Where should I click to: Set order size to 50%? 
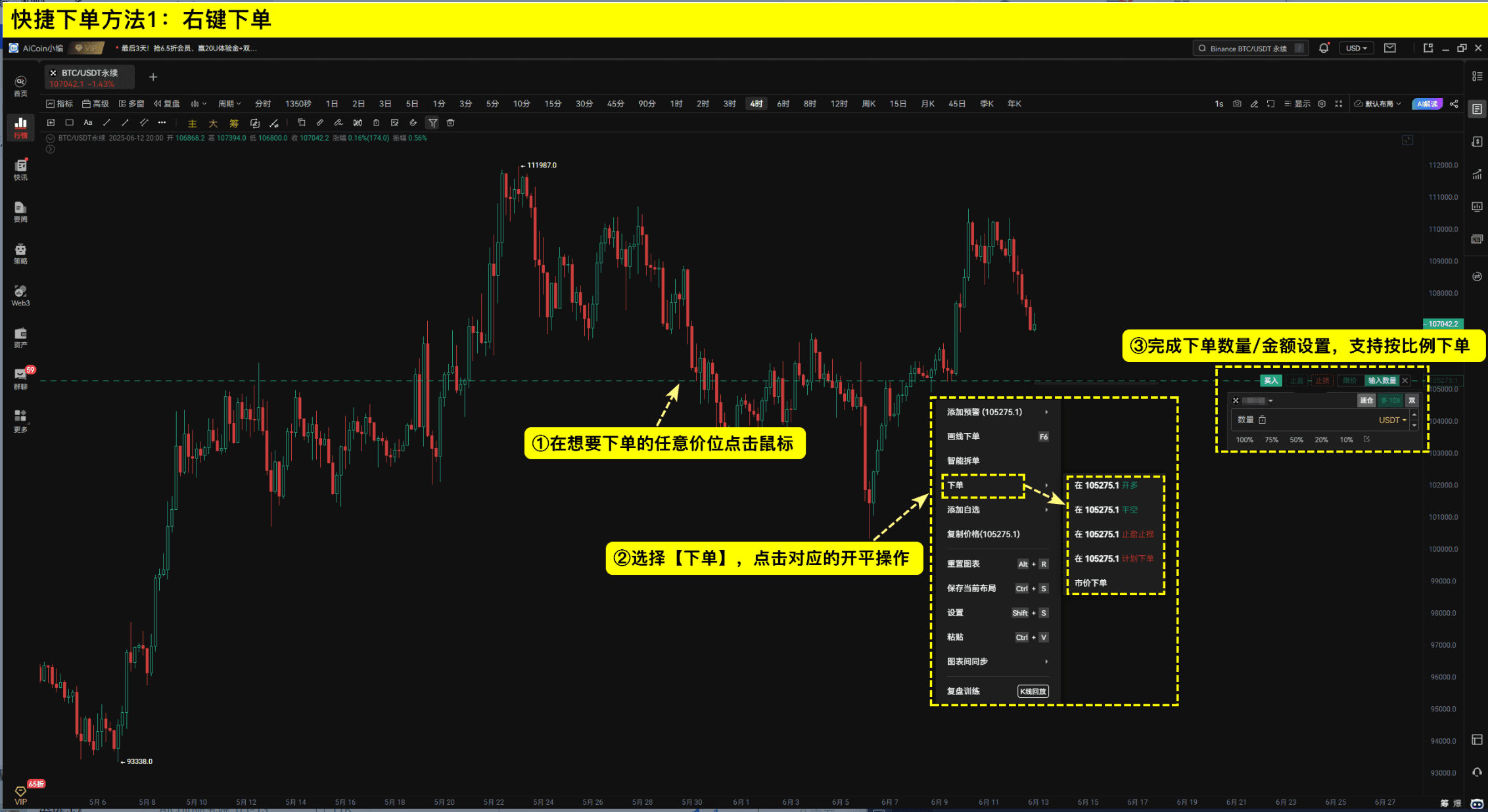(1296, 440)
